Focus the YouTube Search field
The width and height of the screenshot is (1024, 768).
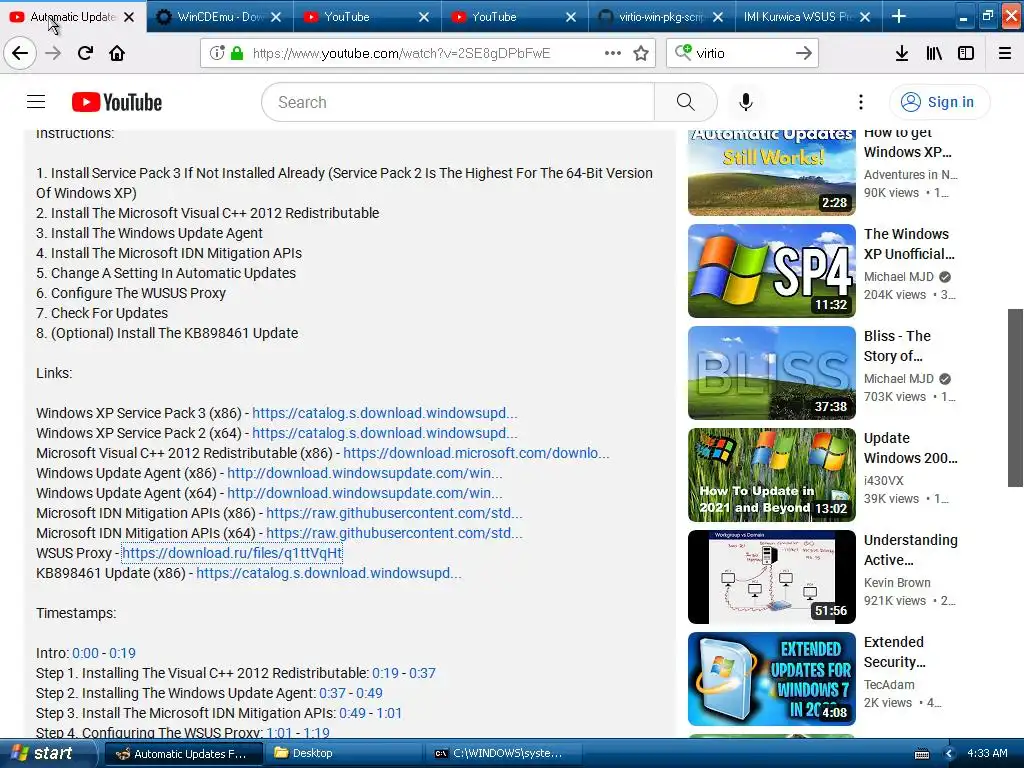pyautogui.click(x=457, y=102)
